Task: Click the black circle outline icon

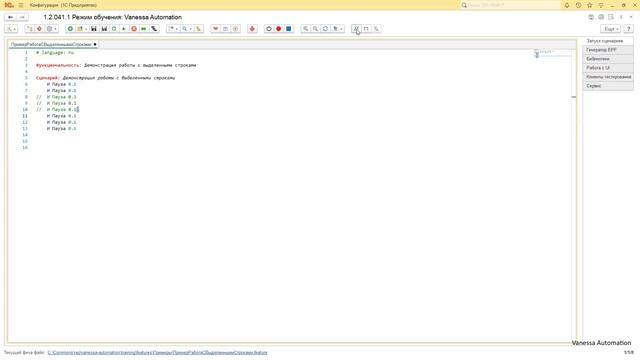Action: (269, 29)
